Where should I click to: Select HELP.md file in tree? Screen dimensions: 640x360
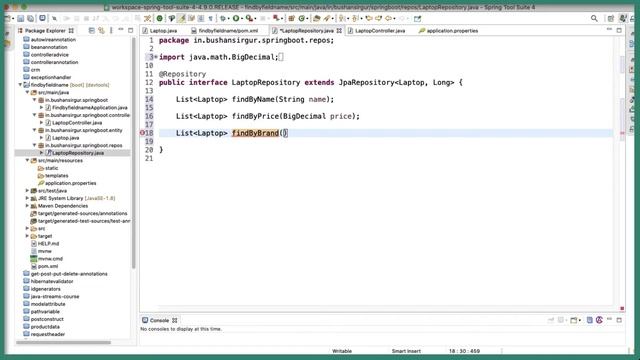tap(48, 244)
